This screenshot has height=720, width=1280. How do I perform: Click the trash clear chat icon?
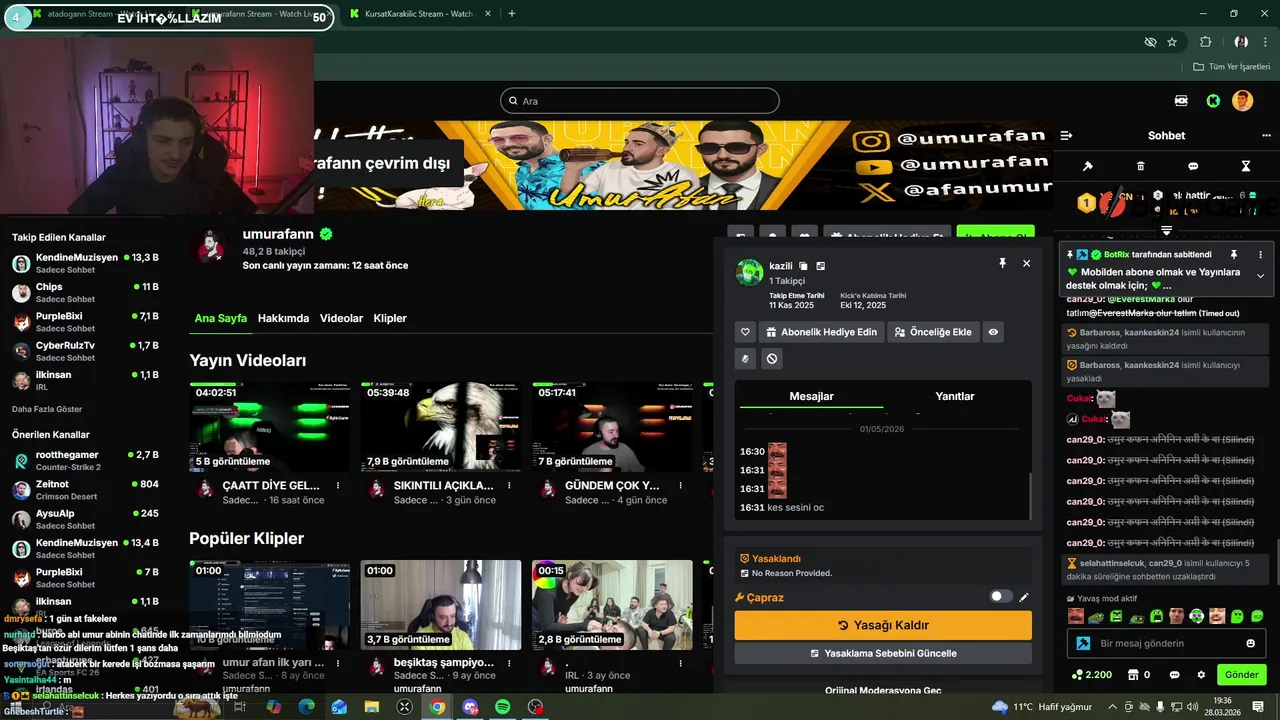point(1141,166)
